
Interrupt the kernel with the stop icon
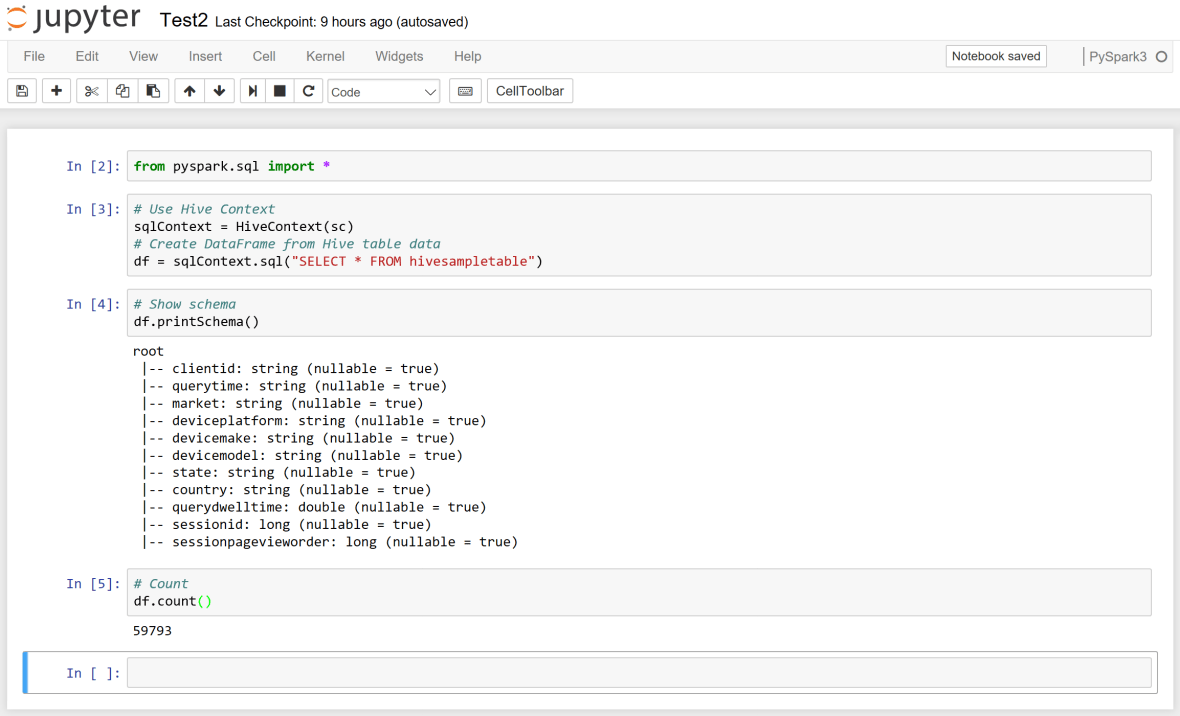point(281,90)
